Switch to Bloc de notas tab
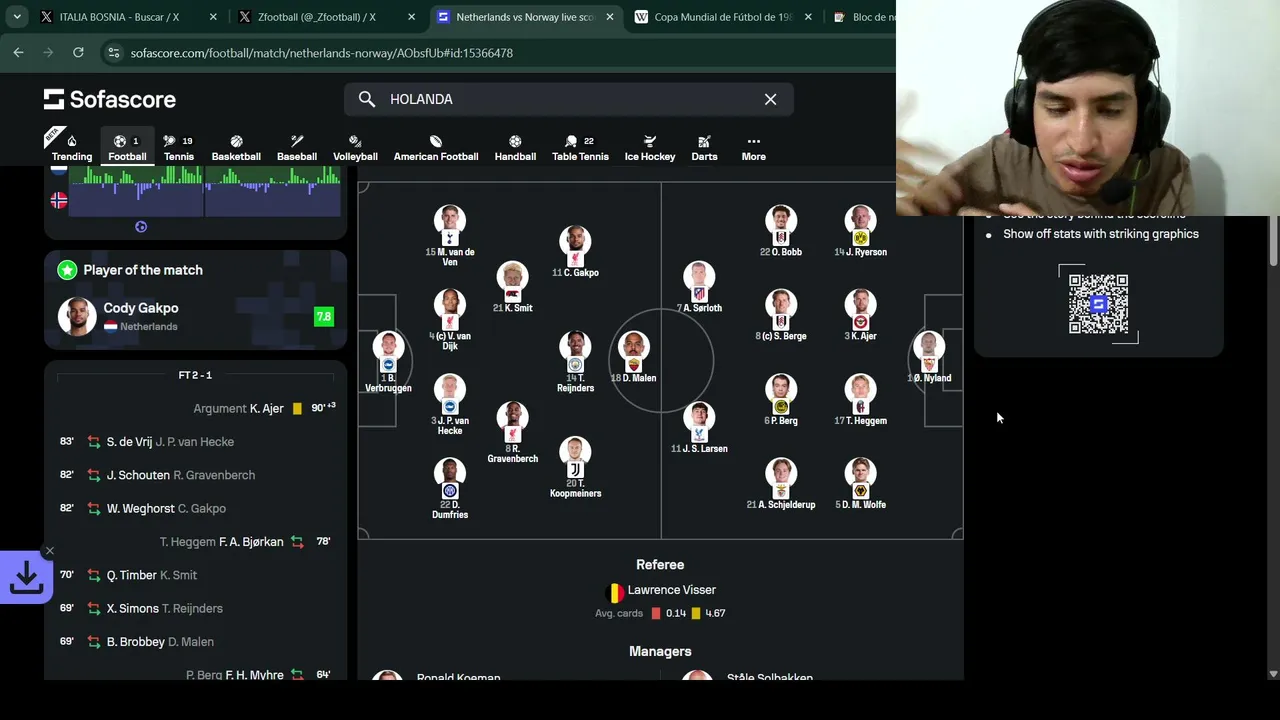 (x=862, y=17)
